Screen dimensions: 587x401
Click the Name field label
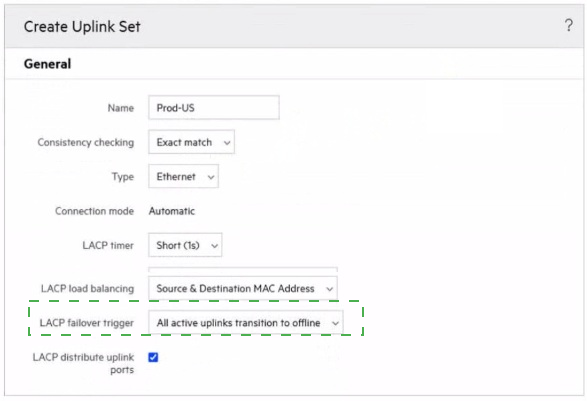(121, 108)
